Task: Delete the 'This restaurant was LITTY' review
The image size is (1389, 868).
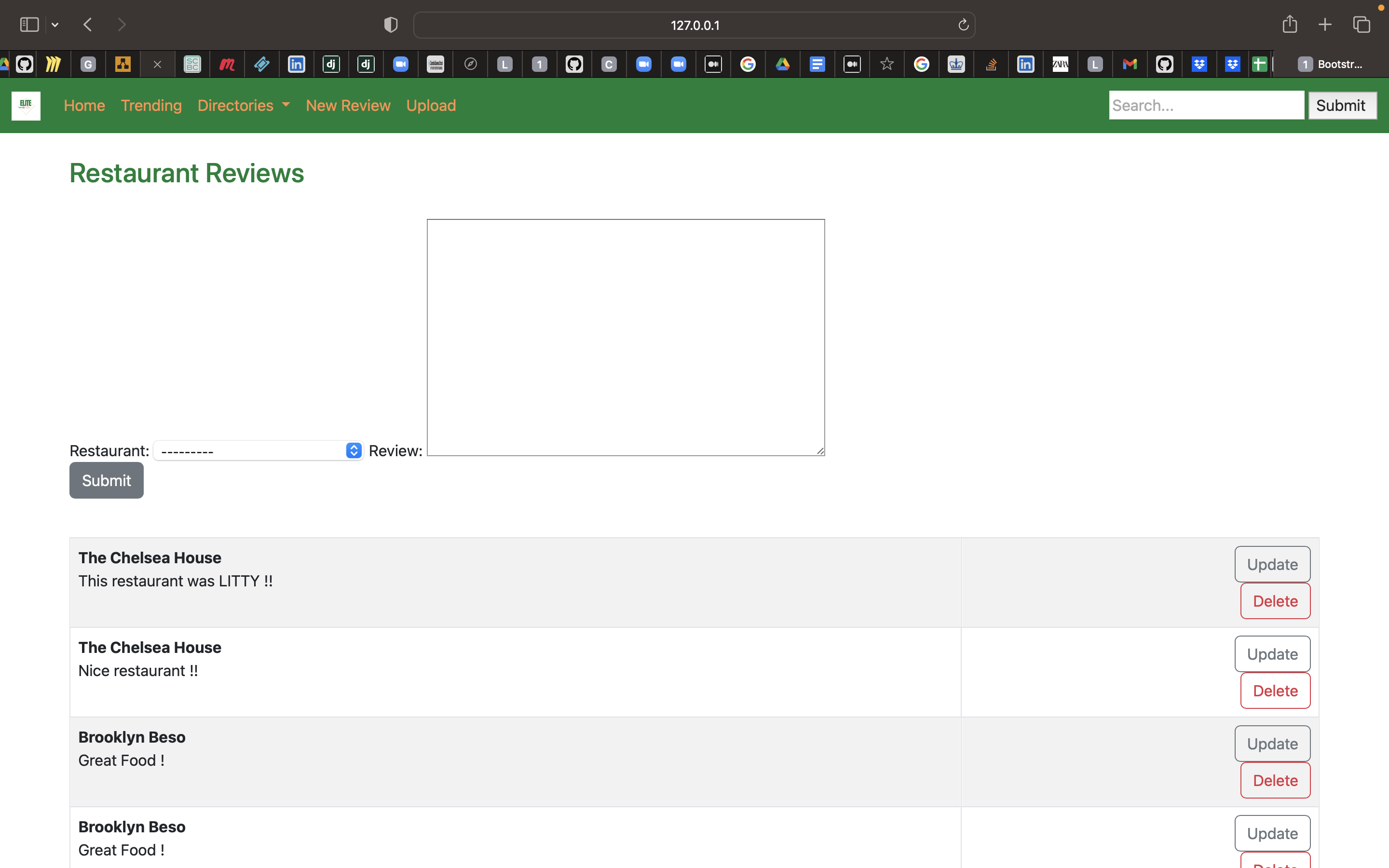Action: 1275,601
